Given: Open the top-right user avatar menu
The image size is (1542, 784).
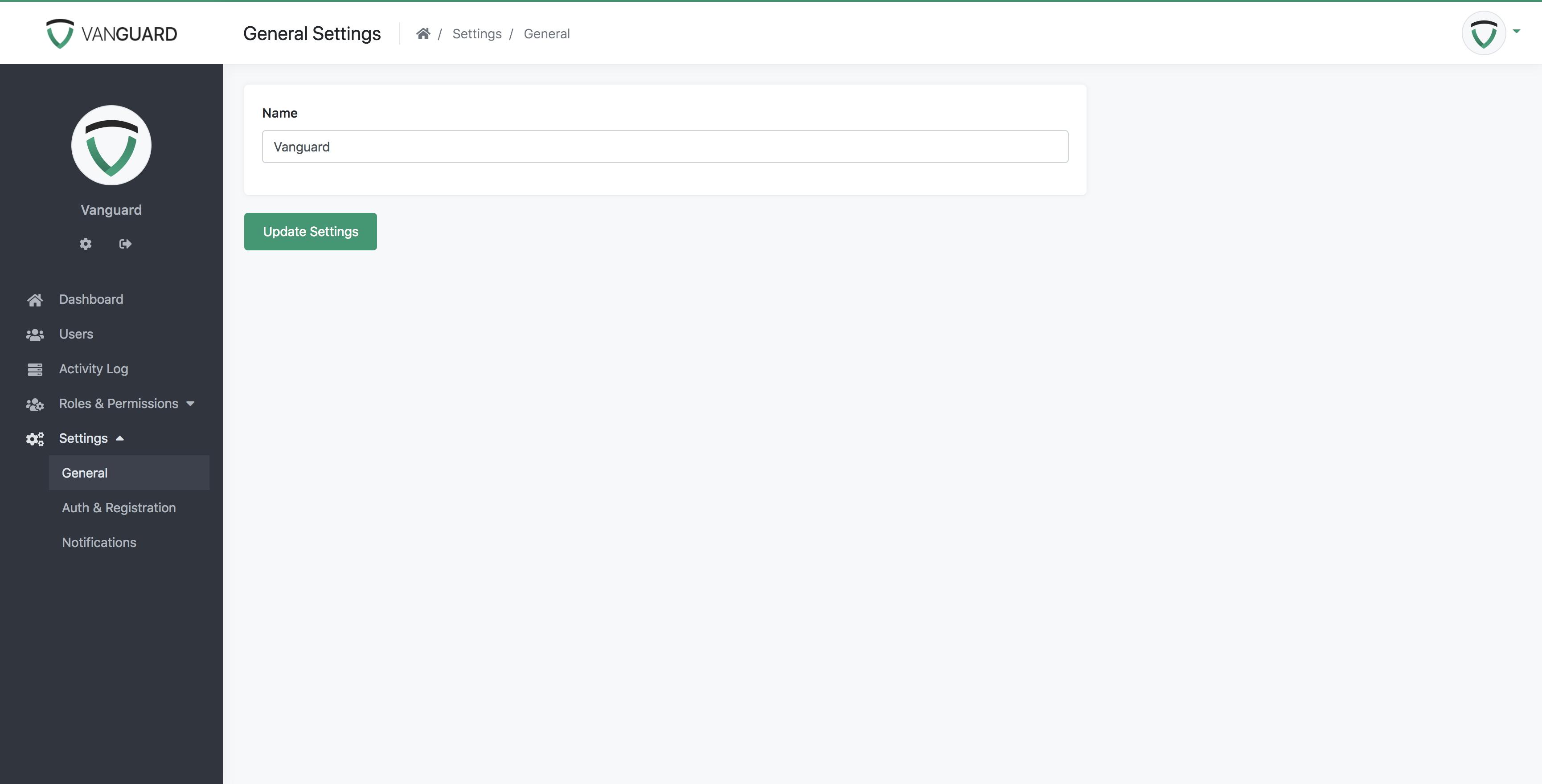Looking at the screenshot, I should 1483,33.
